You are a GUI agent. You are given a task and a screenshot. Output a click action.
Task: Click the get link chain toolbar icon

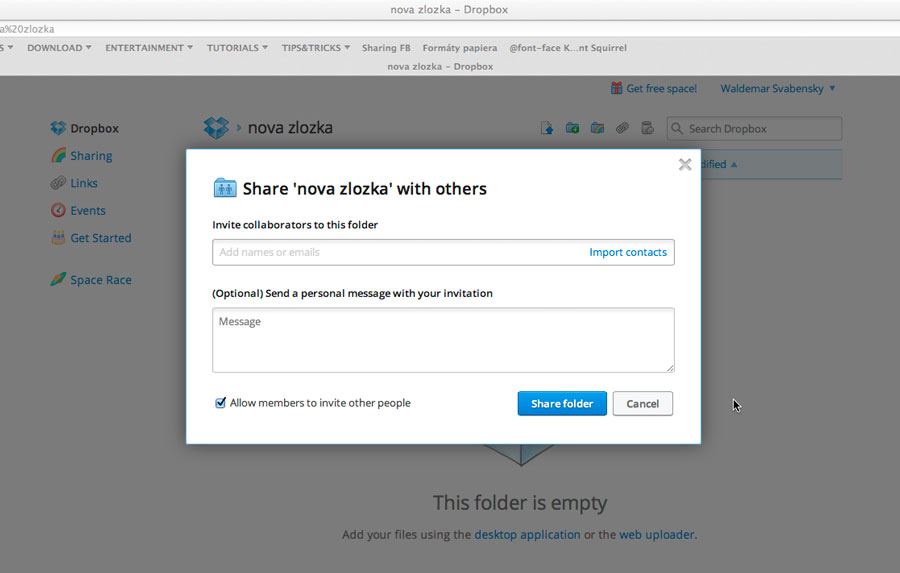tap(622, 128)
